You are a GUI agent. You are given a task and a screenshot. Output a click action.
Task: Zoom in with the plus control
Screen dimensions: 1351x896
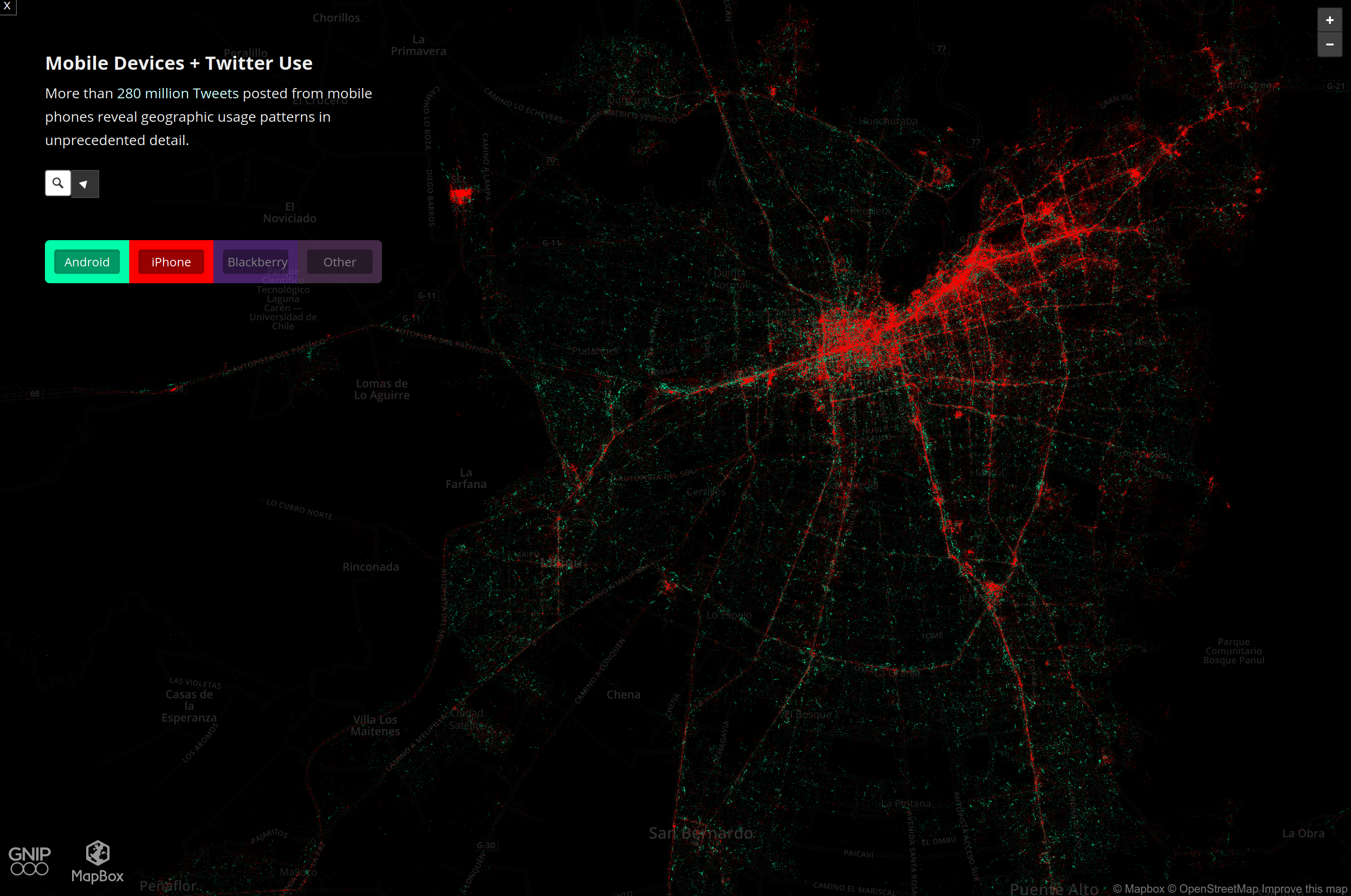pyautogui.click(x=1329, y=20)
